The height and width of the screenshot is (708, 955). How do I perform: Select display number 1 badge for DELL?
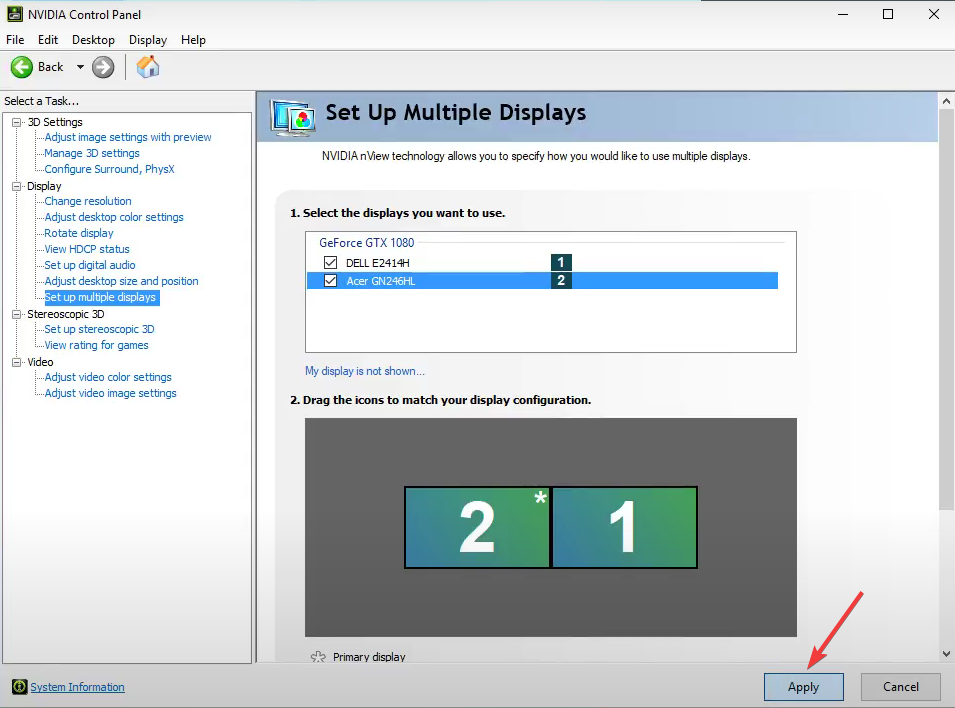coord(561,263)
